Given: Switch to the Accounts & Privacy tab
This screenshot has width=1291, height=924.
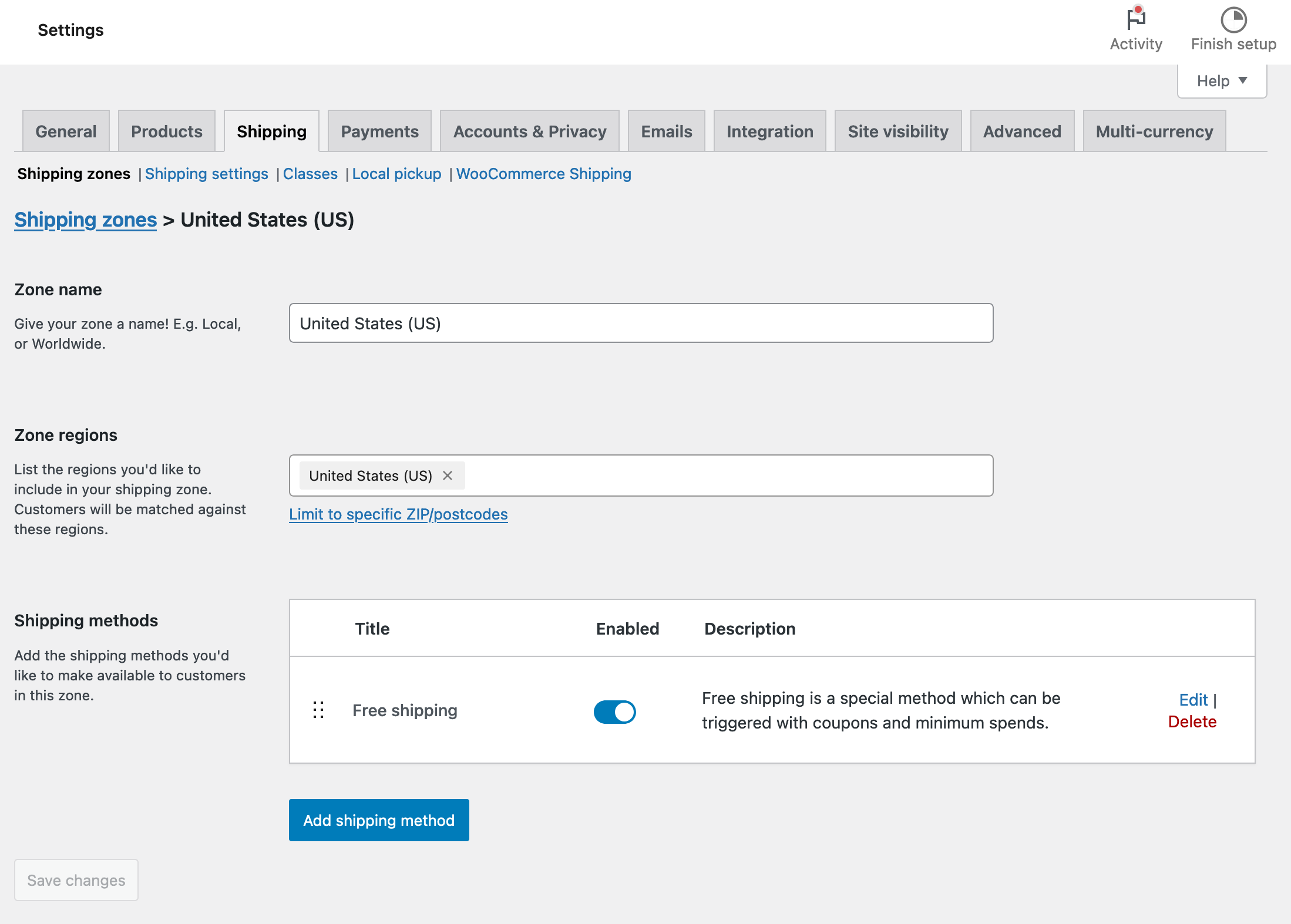Looking at the screenshot, I should [529, 131].
